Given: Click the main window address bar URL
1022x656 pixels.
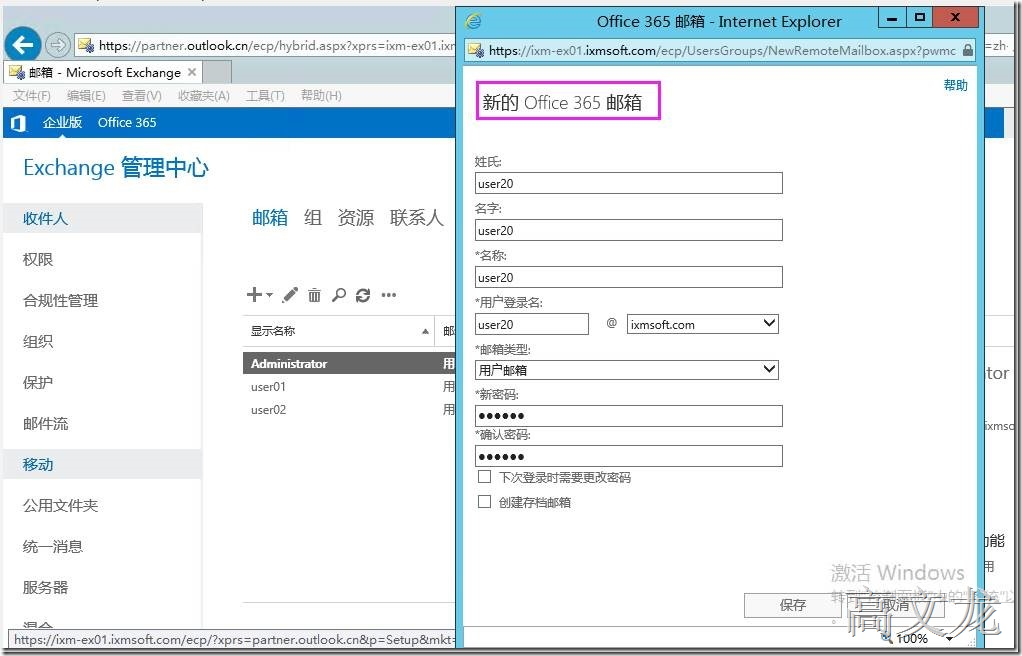Looking at the screenshot, I should pyautogui.click(x=267, y=46).
